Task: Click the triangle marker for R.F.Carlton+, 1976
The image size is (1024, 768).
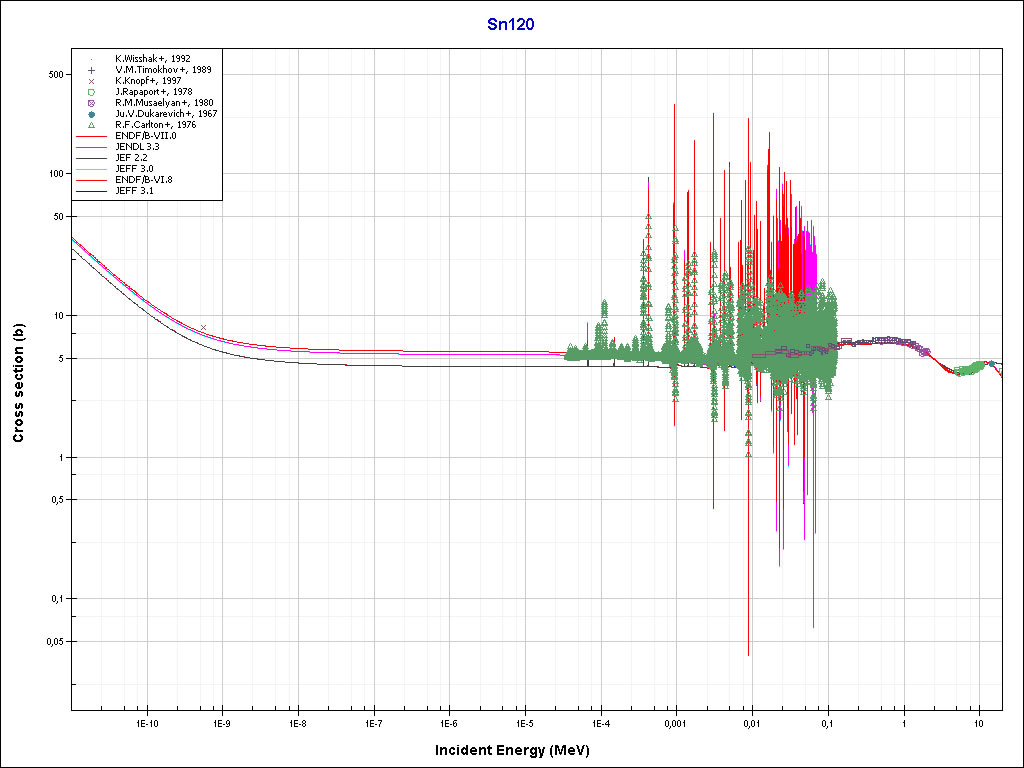Action: [x=91, y=125]
